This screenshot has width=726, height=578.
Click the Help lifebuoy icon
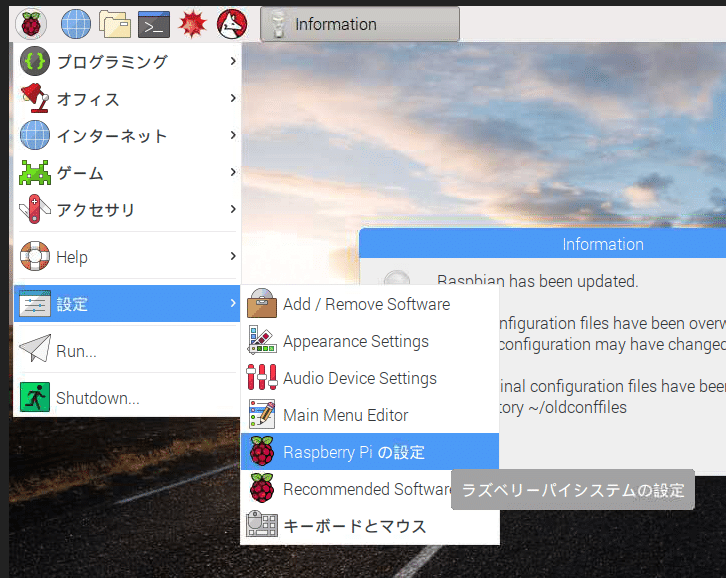click(35, 256)
